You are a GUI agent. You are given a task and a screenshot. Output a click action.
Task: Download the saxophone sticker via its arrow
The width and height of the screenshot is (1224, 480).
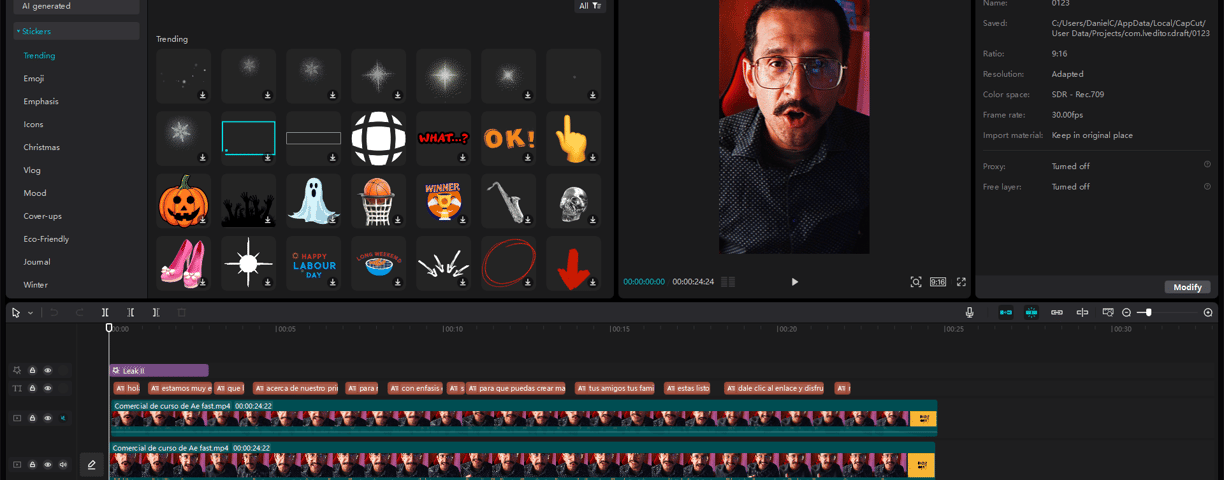click(528, 220)
